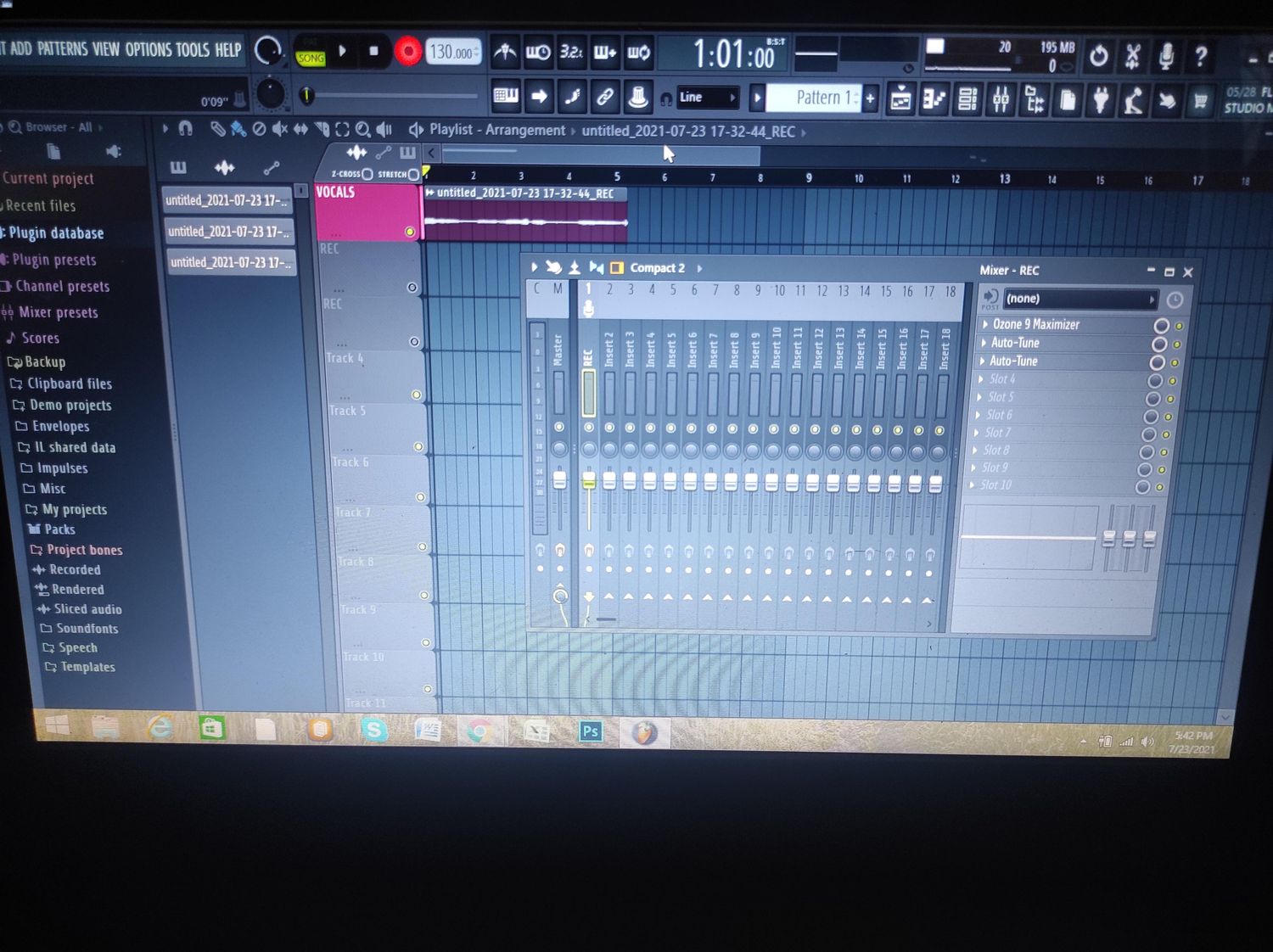Enable wait for input before playing
Screen dimensions: 1273x952
coord(538,53)
